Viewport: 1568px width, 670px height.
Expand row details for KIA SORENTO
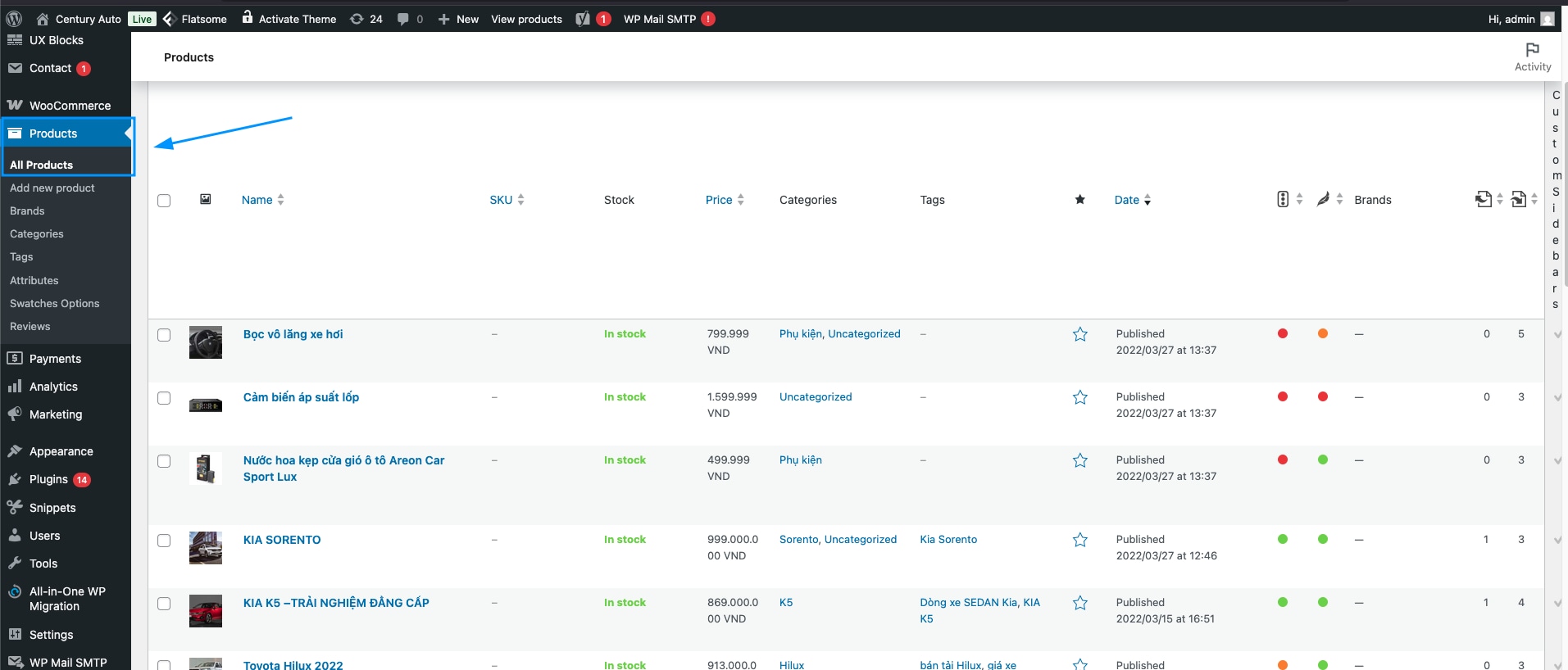1557,540
